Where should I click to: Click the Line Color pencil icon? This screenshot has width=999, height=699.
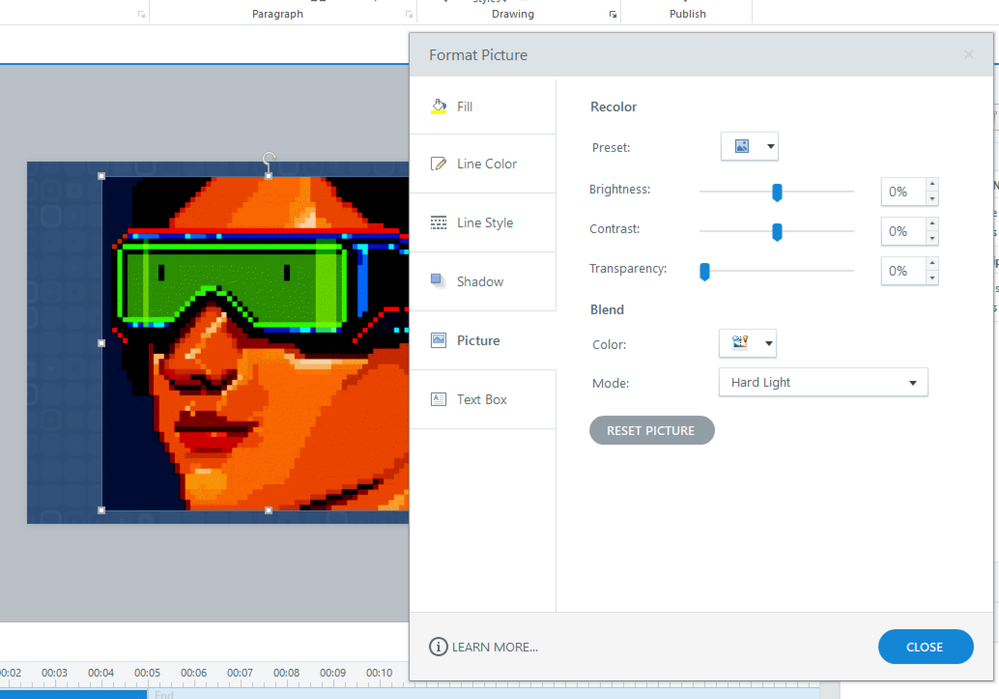pos(438,164)
